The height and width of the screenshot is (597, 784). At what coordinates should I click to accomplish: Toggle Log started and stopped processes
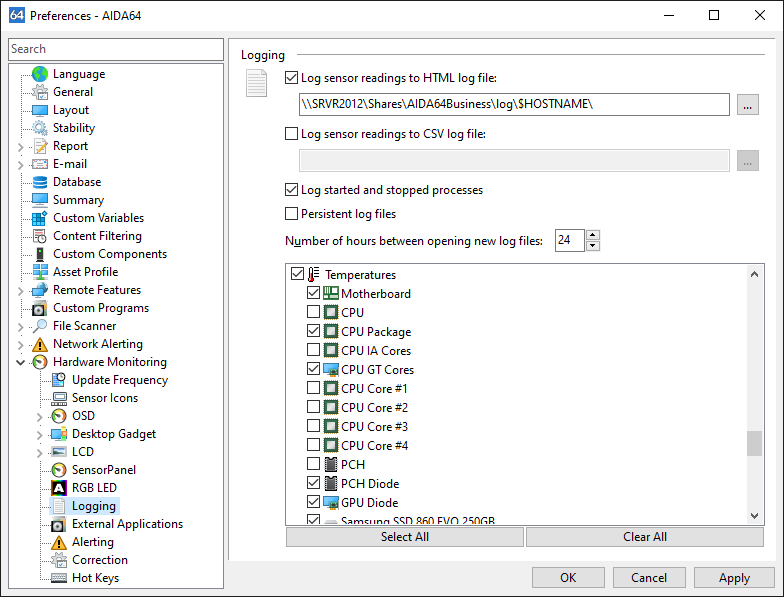(291, 190)
